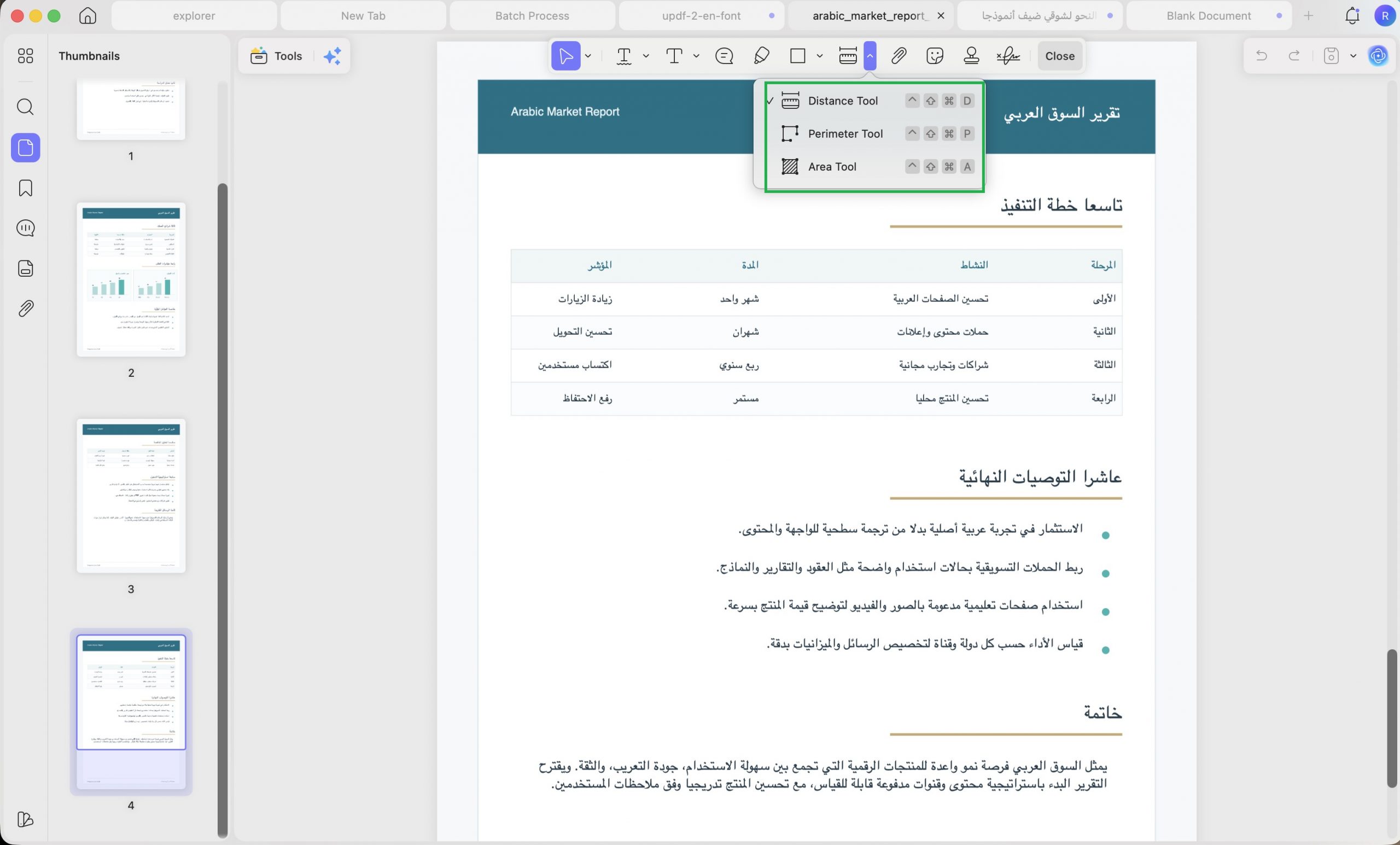Screen dimensions: 1400x845
Task: Select the text typewriter tool
Action: [x=674, y=56]
